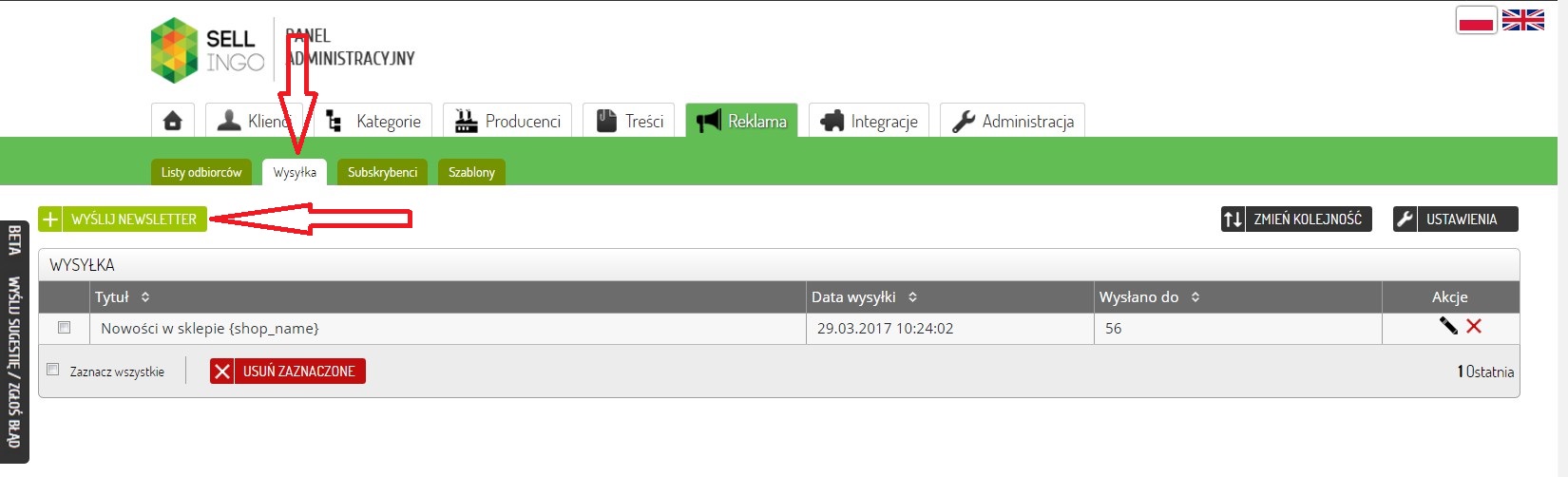
Task: Open the Szablony subtab
Action: click(471, 172)
